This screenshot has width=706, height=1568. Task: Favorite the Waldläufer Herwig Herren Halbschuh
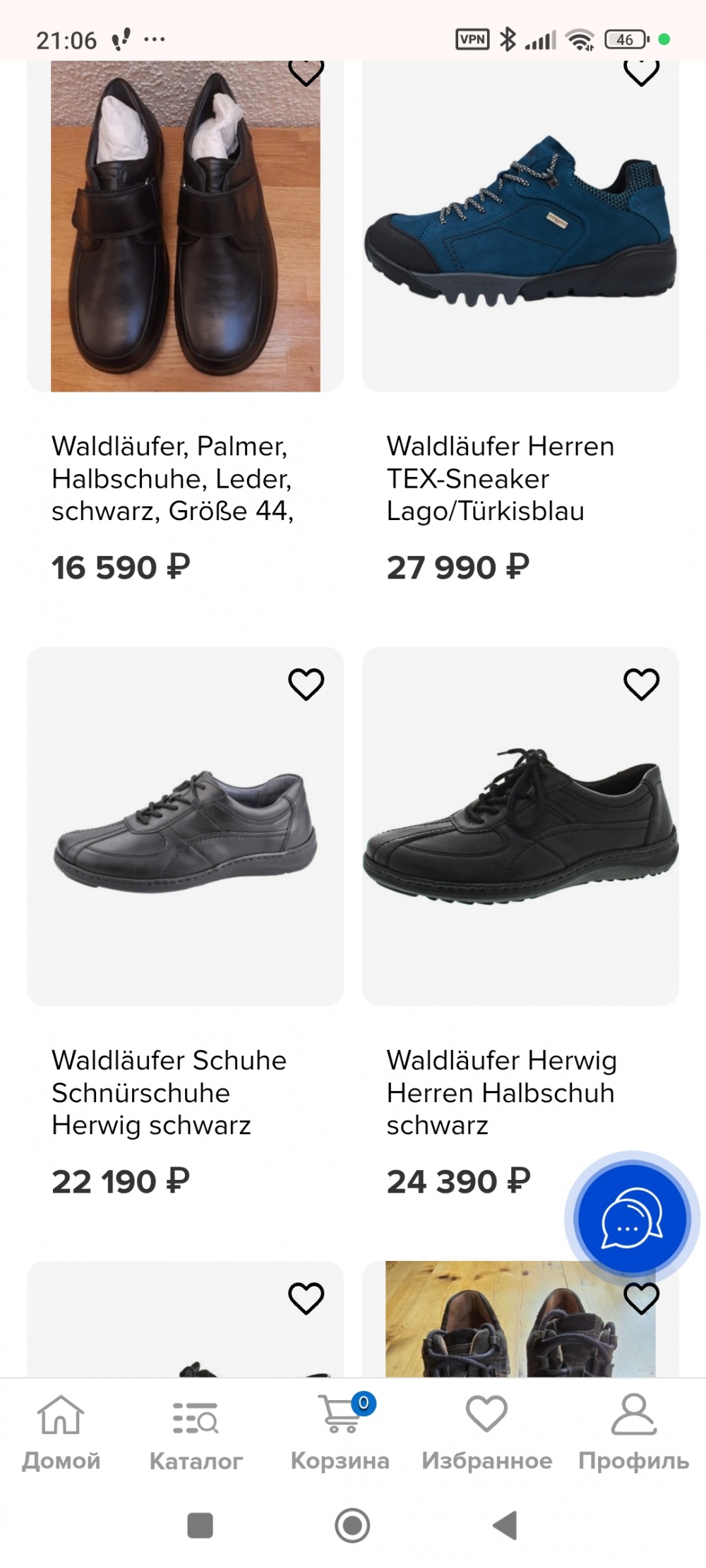point(641,684)
